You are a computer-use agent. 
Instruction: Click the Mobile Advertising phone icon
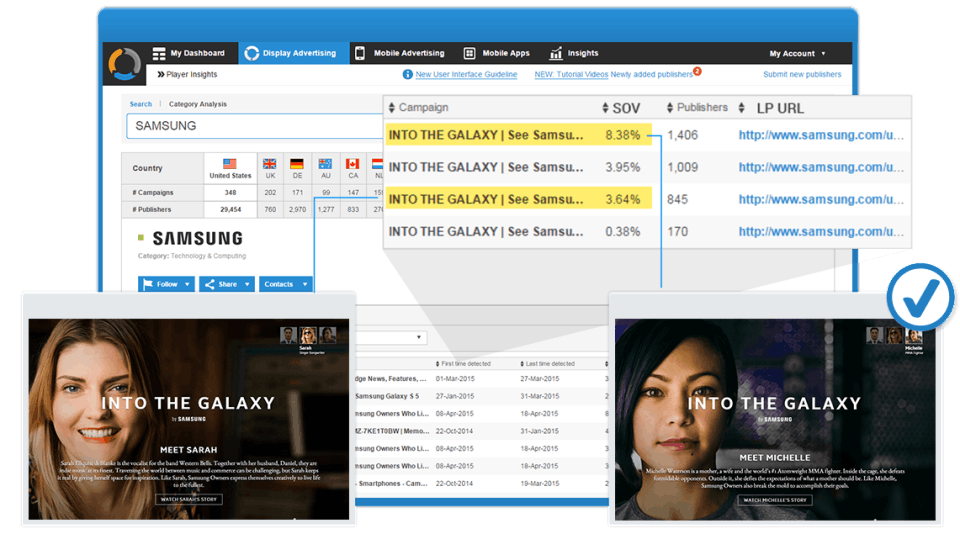click(x=360, y=53)
